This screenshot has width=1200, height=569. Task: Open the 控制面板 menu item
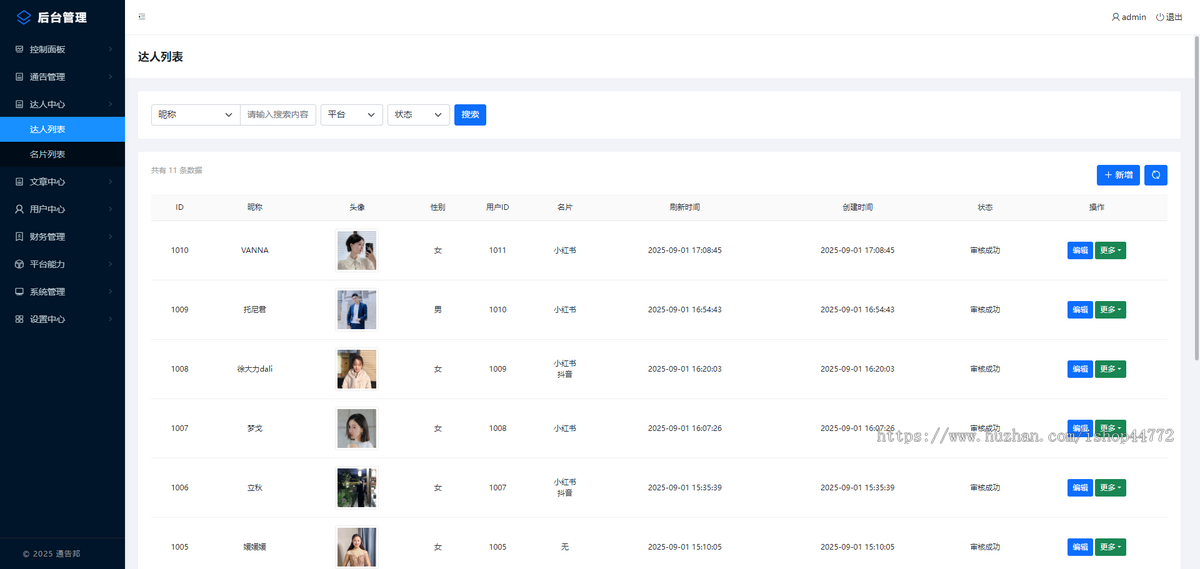point(62,49)
